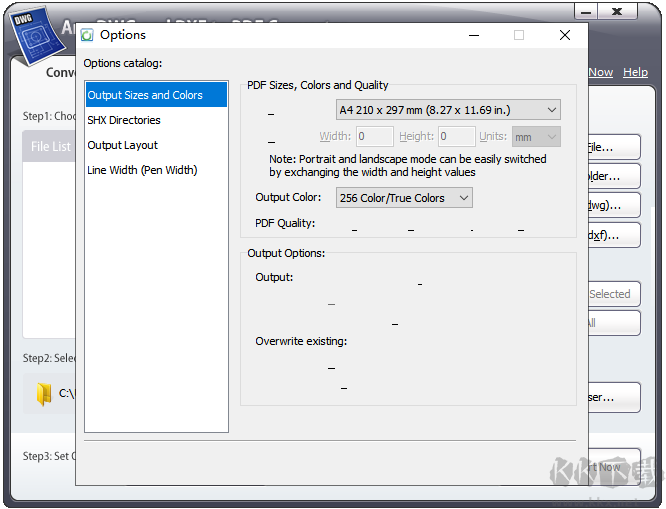Click Add File button in main window

pyautogui.click(x=614, y=147)
